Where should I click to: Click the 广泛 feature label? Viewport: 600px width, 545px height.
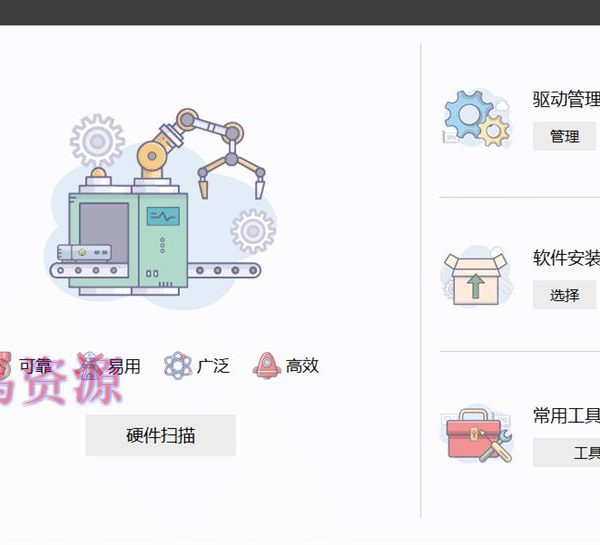pos(214,366)
